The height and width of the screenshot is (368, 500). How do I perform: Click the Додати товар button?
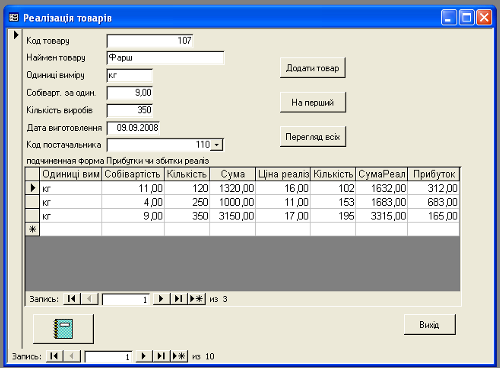313,68
